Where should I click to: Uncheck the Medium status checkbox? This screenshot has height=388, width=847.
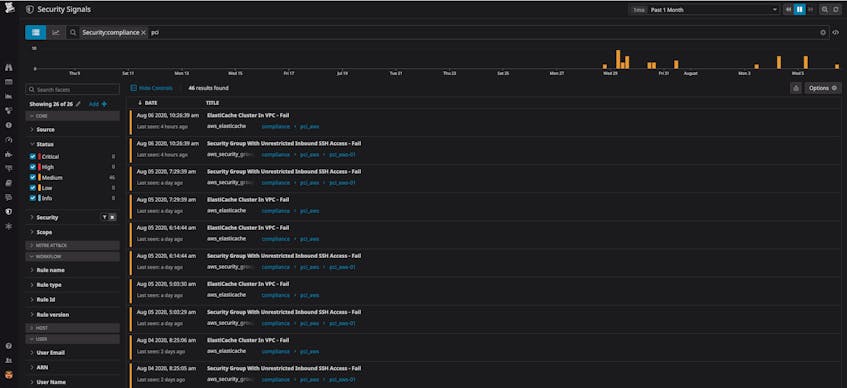click(33, 177)
